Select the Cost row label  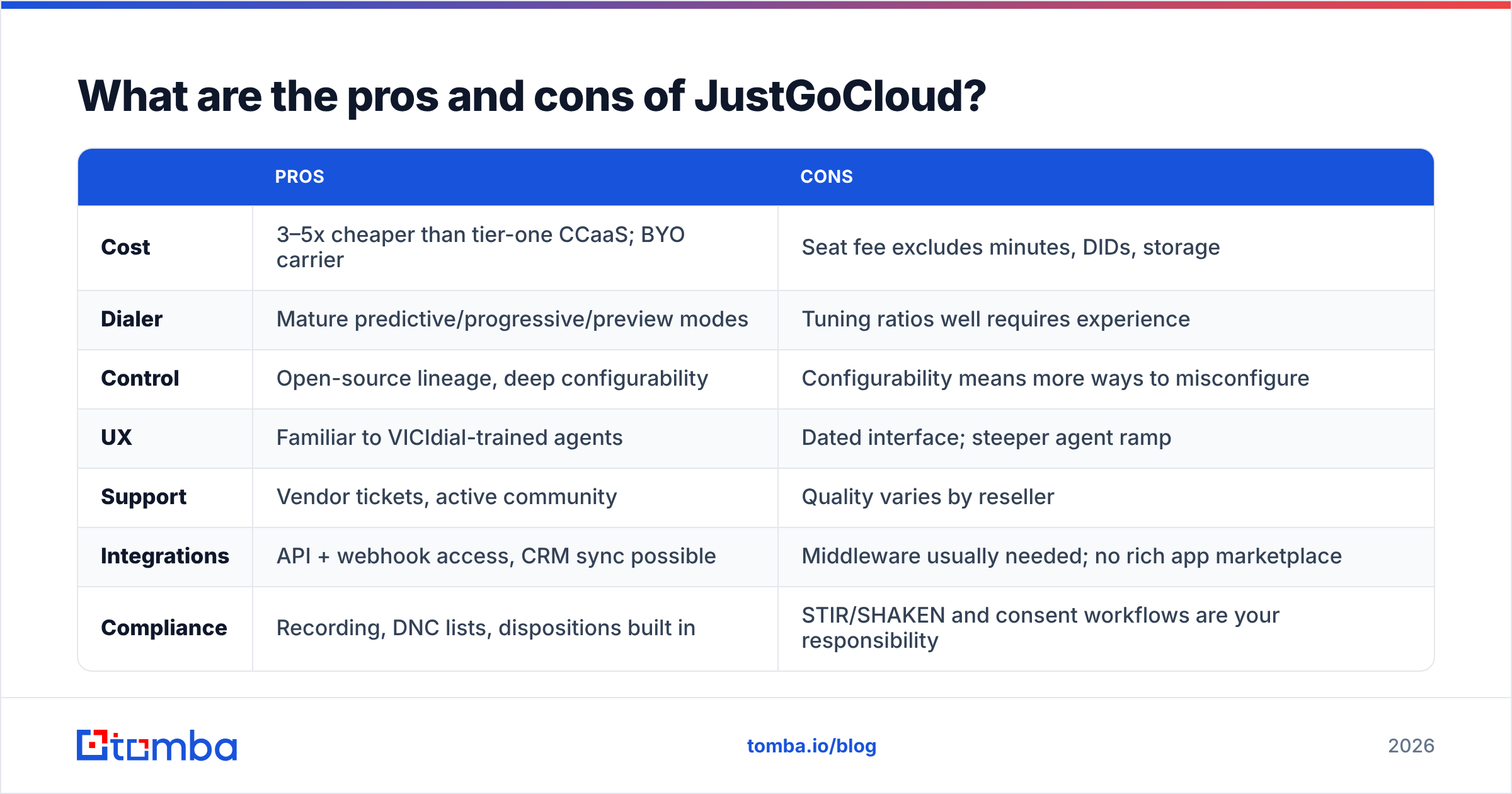[x=125, y=247]
